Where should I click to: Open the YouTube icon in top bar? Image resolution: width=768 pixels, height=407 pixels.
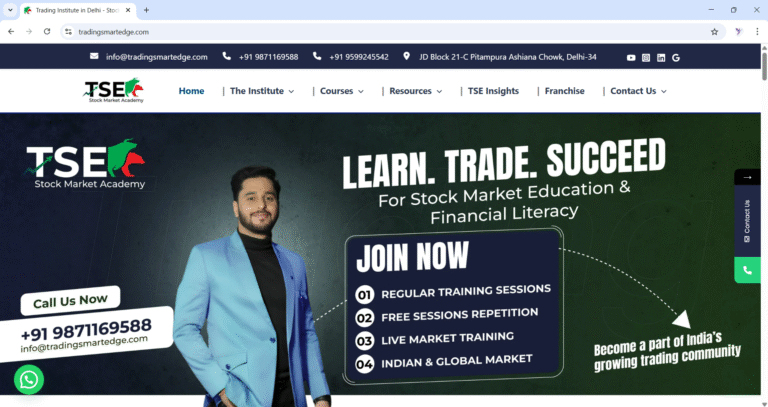pyautogui.click(x=631, y=58)
